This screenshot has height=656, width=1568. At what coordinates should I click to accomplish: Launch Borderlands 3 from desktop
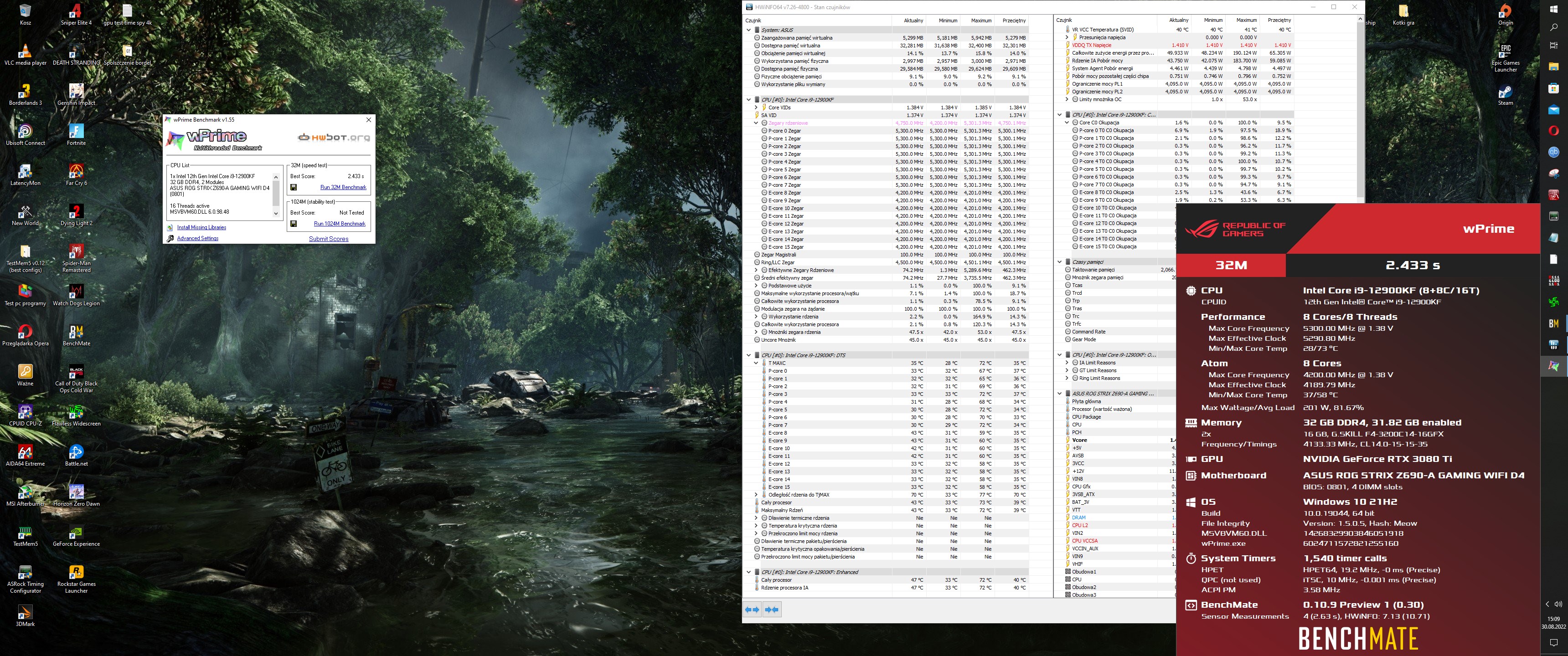25,95
